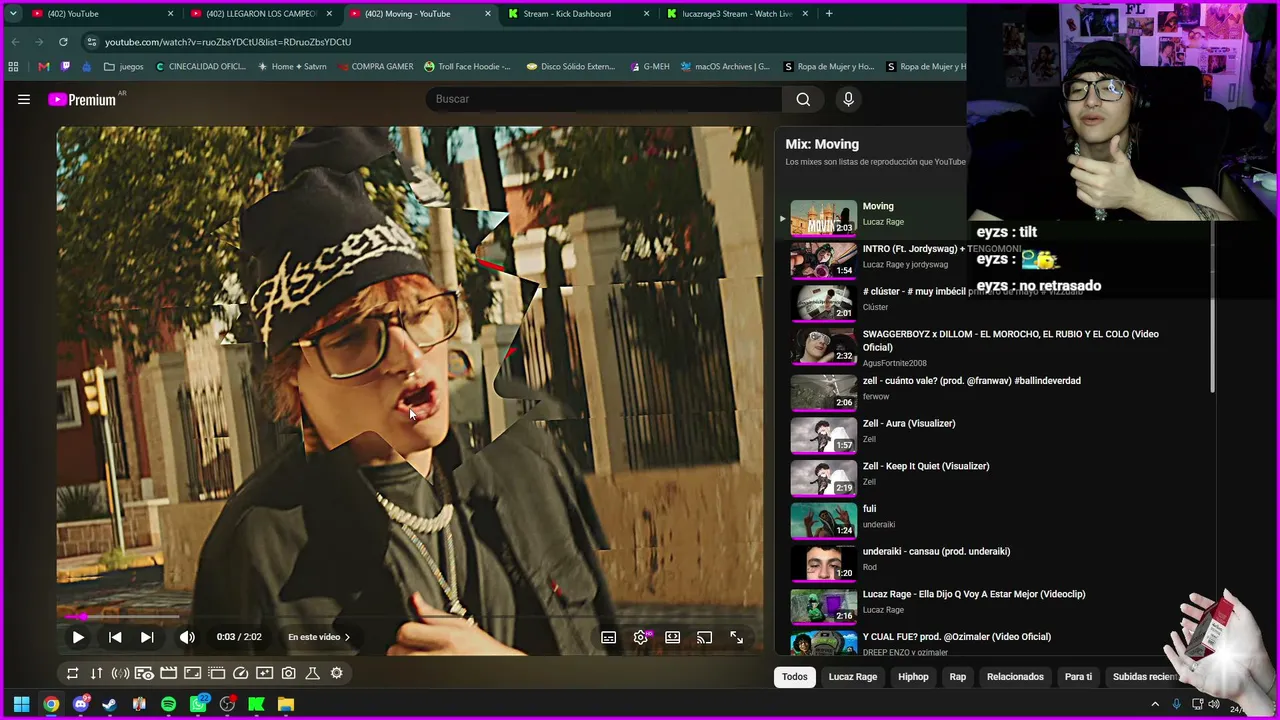Open the YouTube guide hamburger menu

24,99
